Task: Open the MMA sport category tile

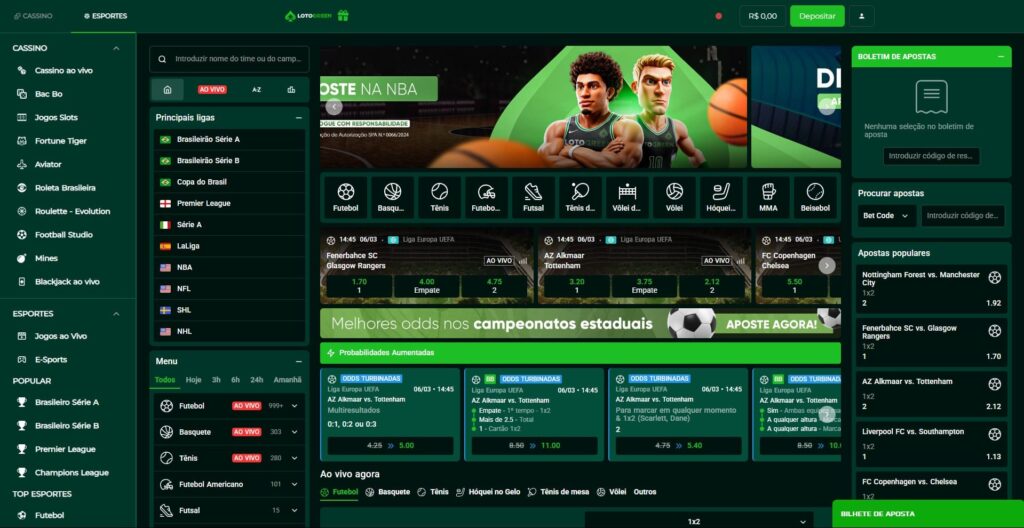Action: (x=768, y=197)
